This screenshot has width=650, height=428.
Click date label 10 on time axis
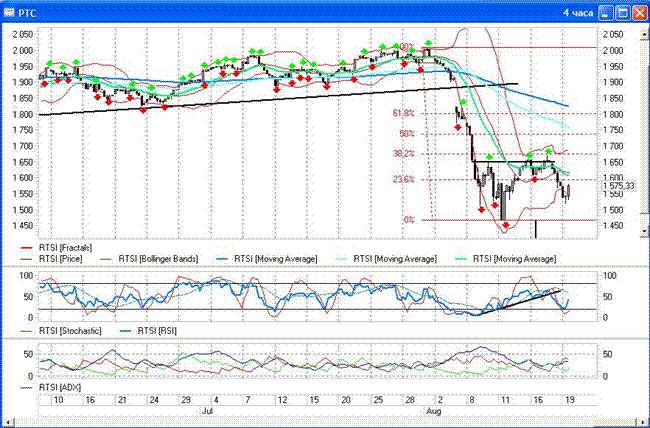click(58, 400)
